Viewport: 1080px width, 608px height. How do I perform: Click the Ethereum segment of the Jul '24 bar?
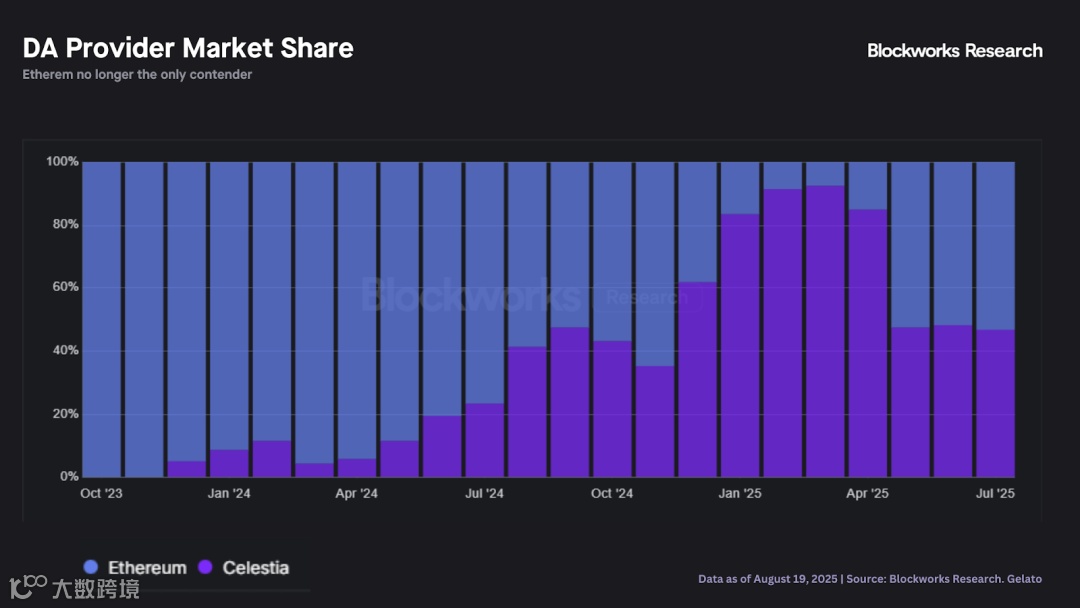[x=485, y=282]
